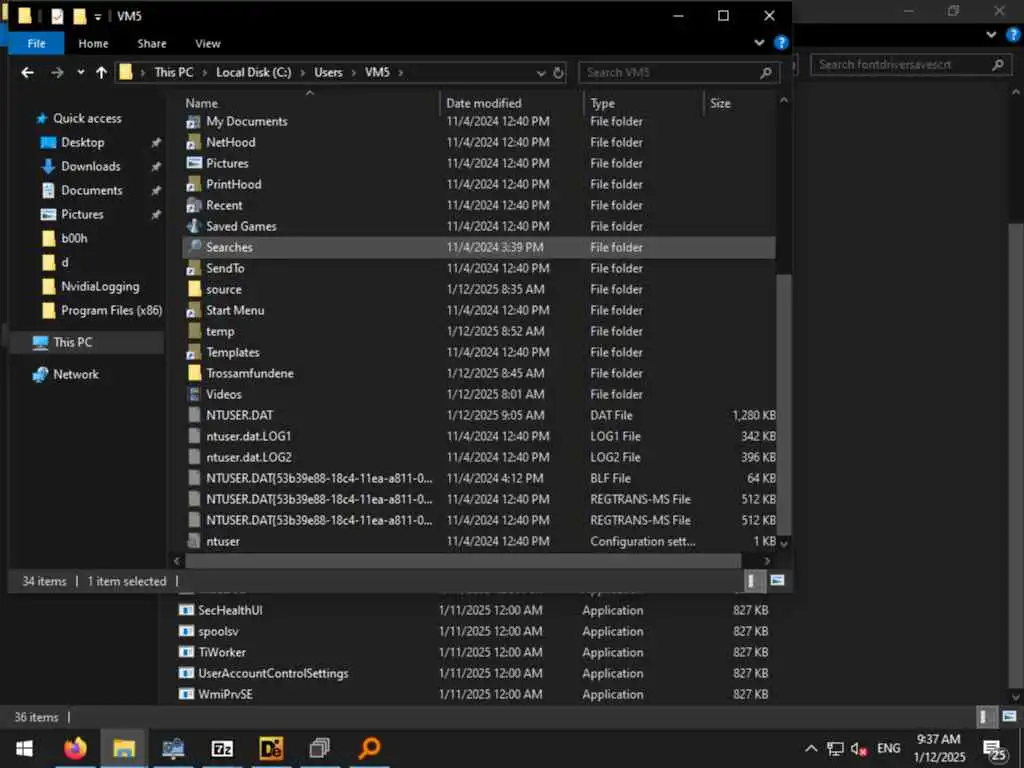The height and width of the screenshot is (768, 1024).
Task: Refresh the VM5 folder view
Action: 558,72
